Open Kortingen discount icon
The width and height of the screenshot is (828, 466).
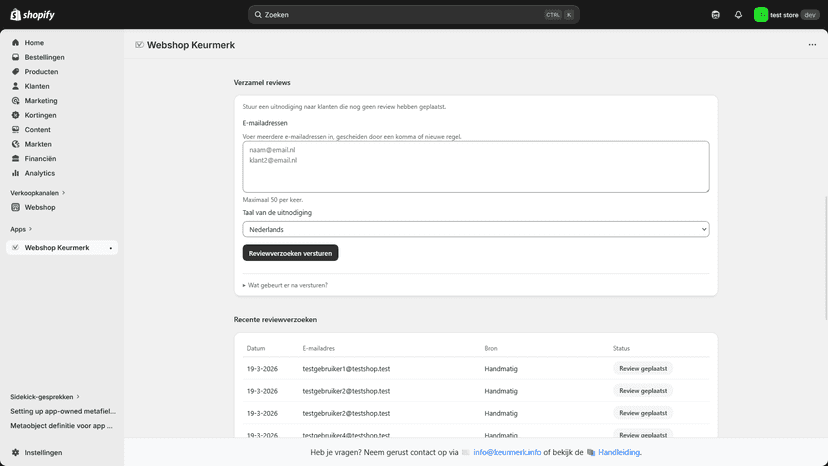coord(15,115)
